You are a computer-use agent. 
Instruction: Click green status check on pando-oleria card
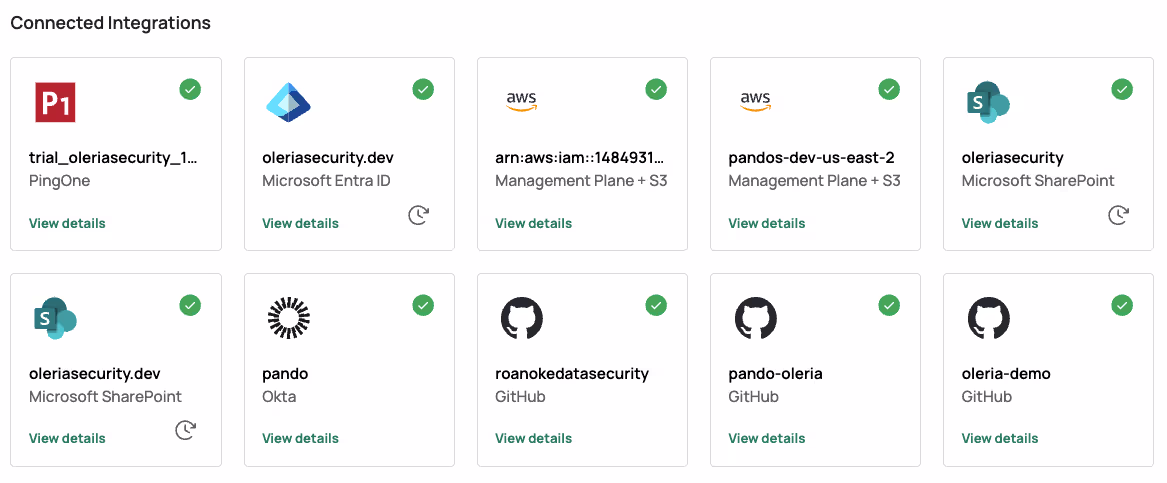point(889,305)
